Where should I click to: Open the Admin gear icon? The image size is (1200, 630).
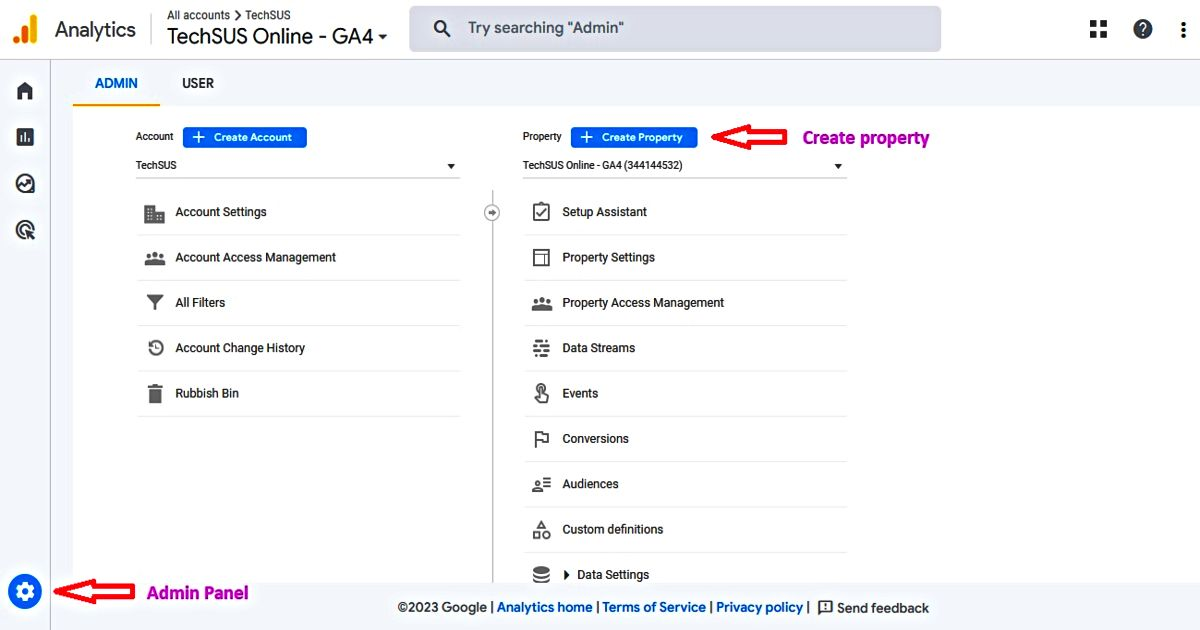[x=25, y=592]
